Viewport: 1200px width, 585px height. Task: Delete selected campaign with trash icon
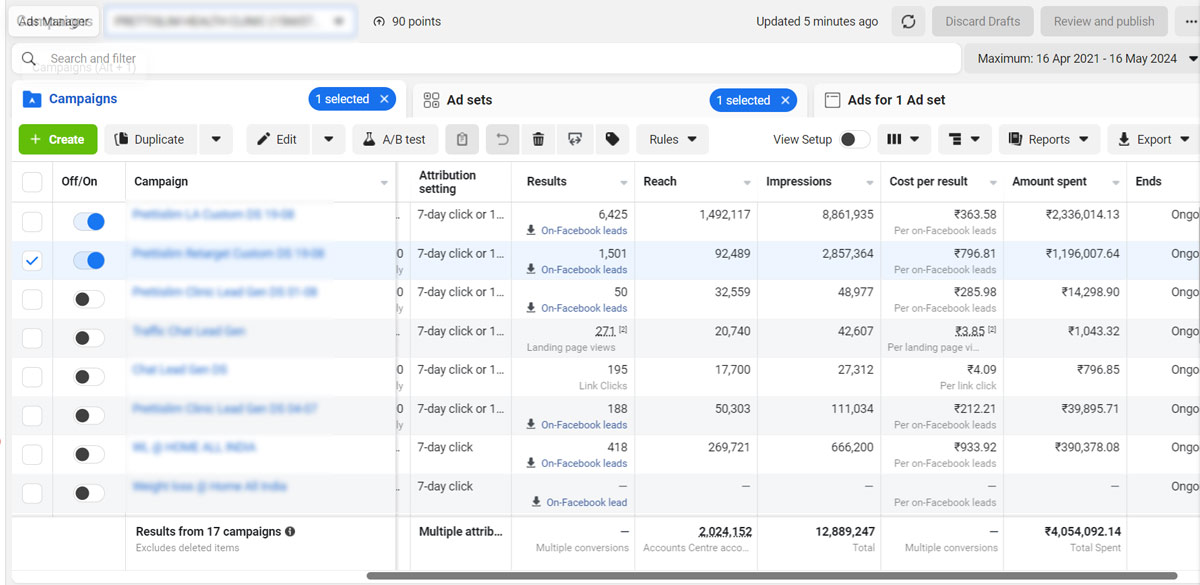point(538,140)
